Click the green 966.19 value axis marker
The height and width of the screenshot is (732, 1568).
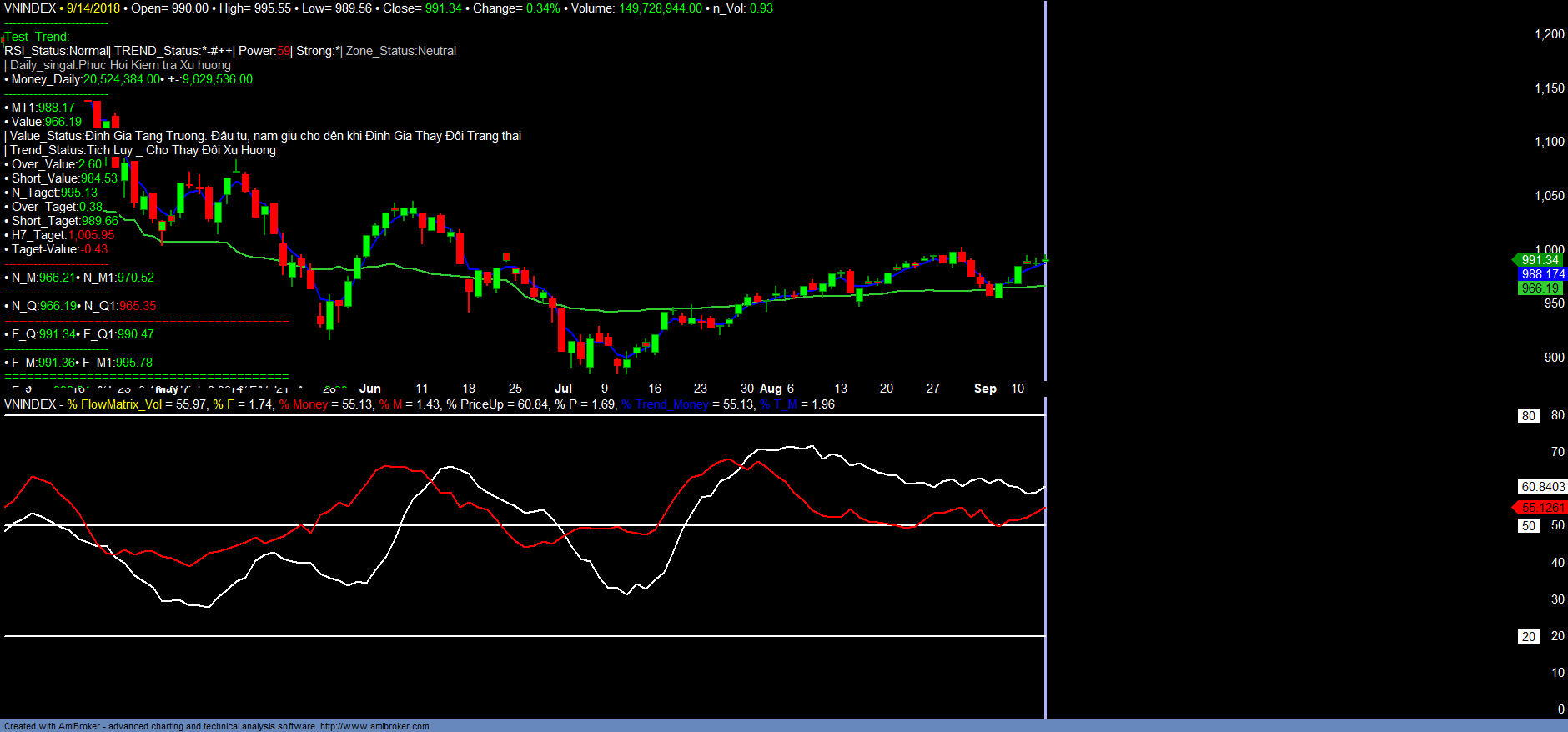pyautogui.click(x=1540, y=288)
